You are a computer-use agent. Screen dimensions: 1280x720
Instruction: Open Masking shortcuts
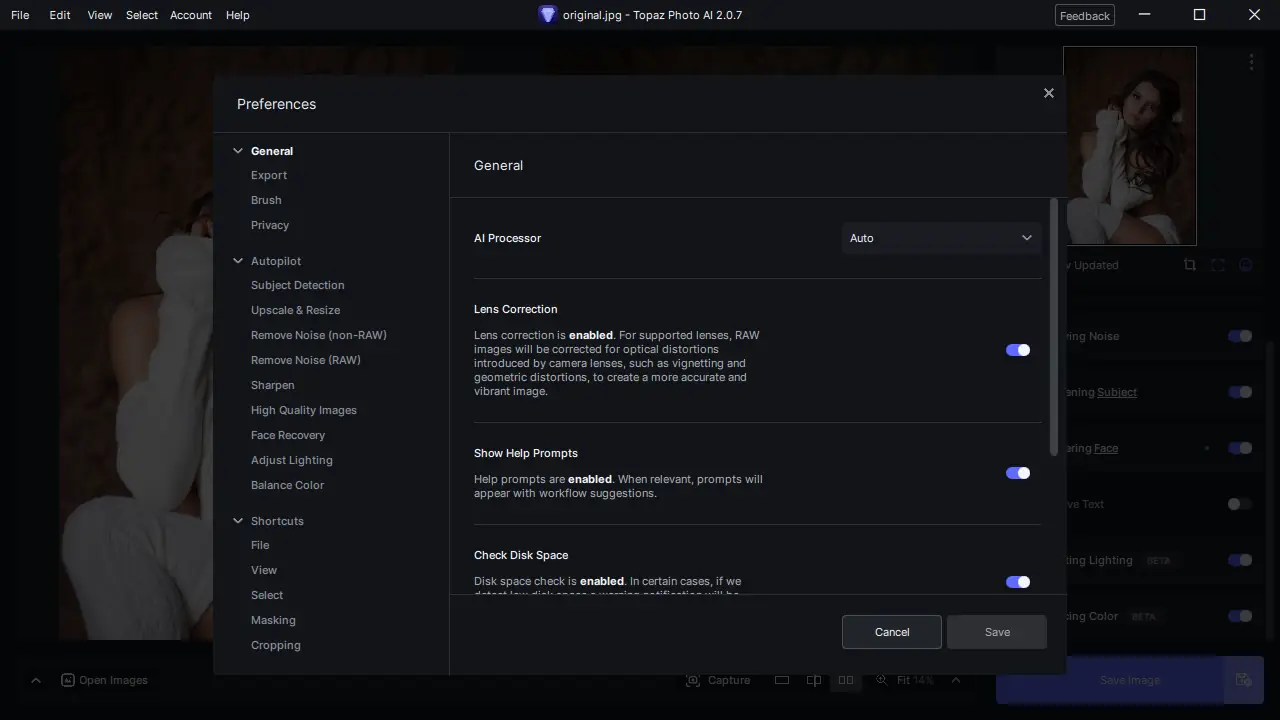(x=273, y=620)
